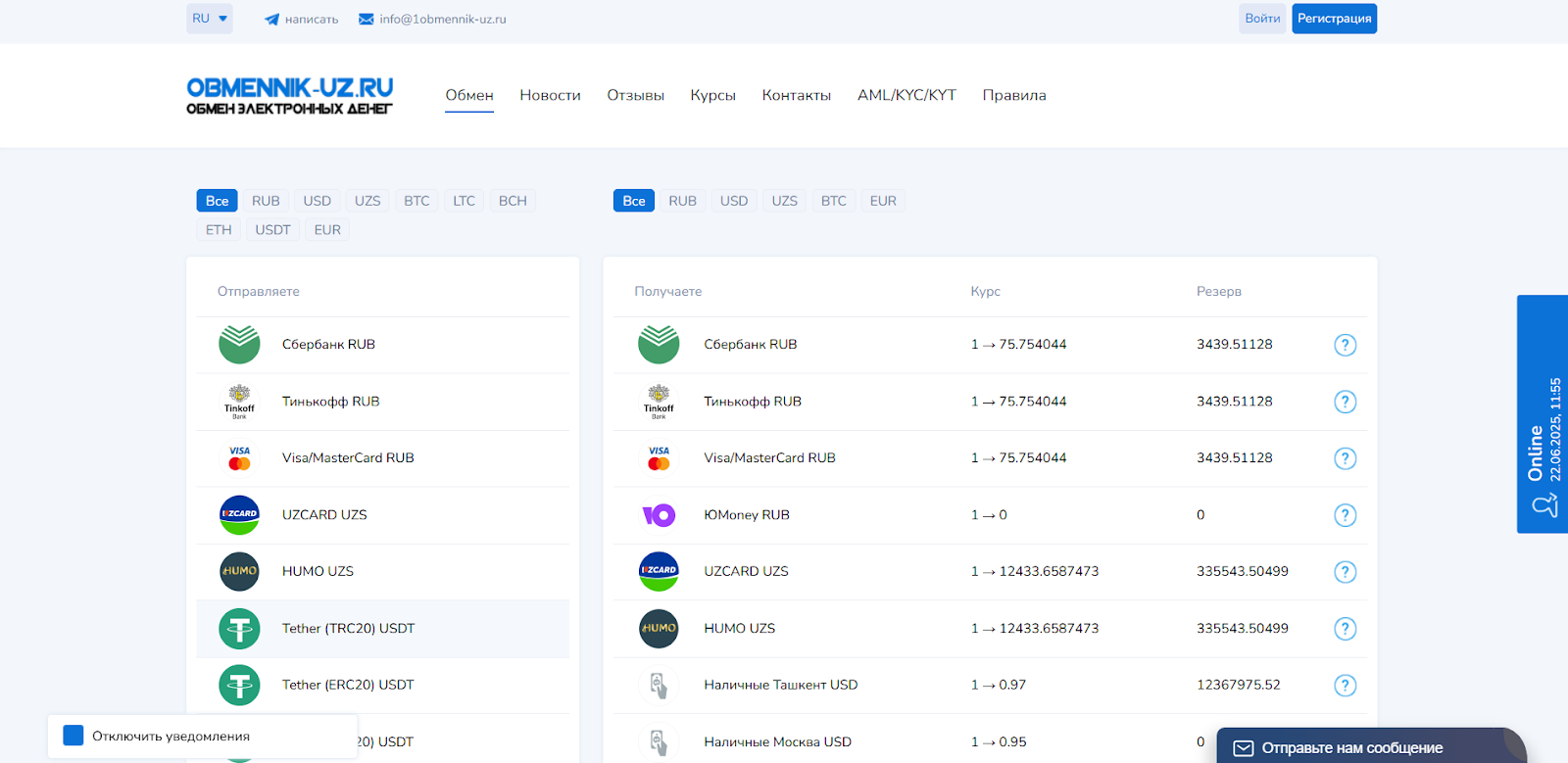
Task: Open the Online chat side tab
Action: 1543,414
